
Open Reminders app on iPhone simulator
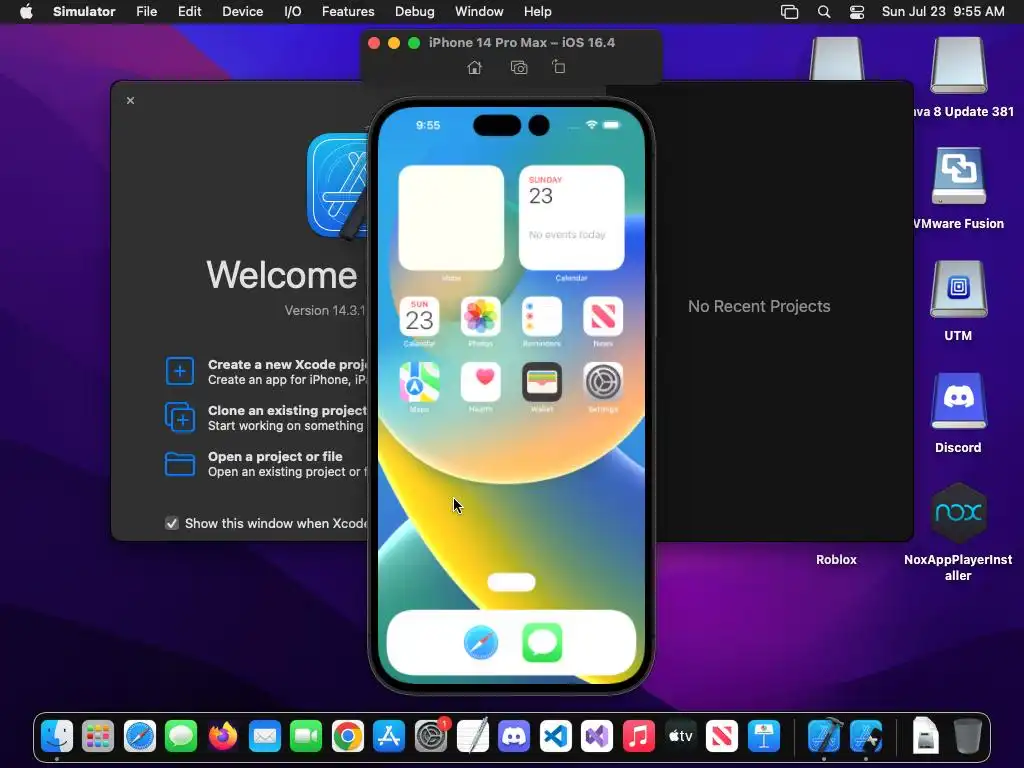click(x=542, y=317)
